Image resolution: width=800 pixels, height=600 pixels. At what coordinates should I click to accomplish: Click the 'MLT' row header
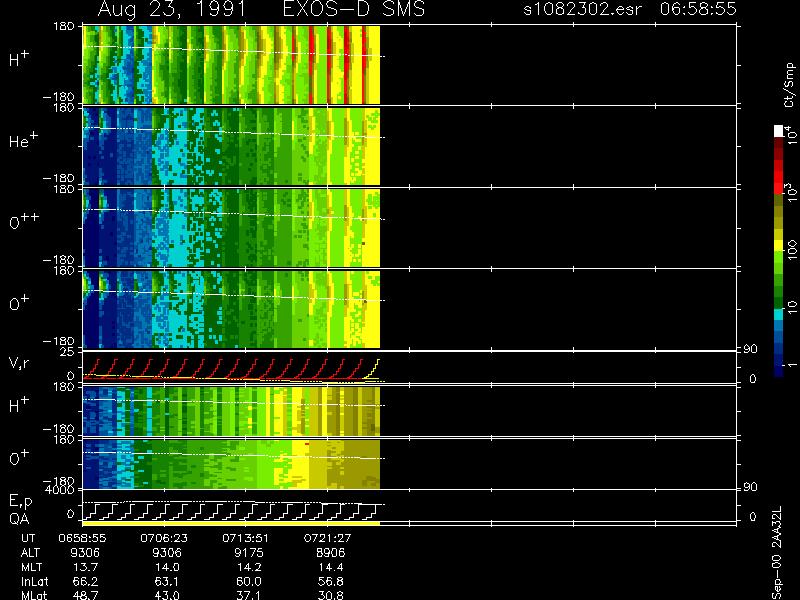point(31,567)
